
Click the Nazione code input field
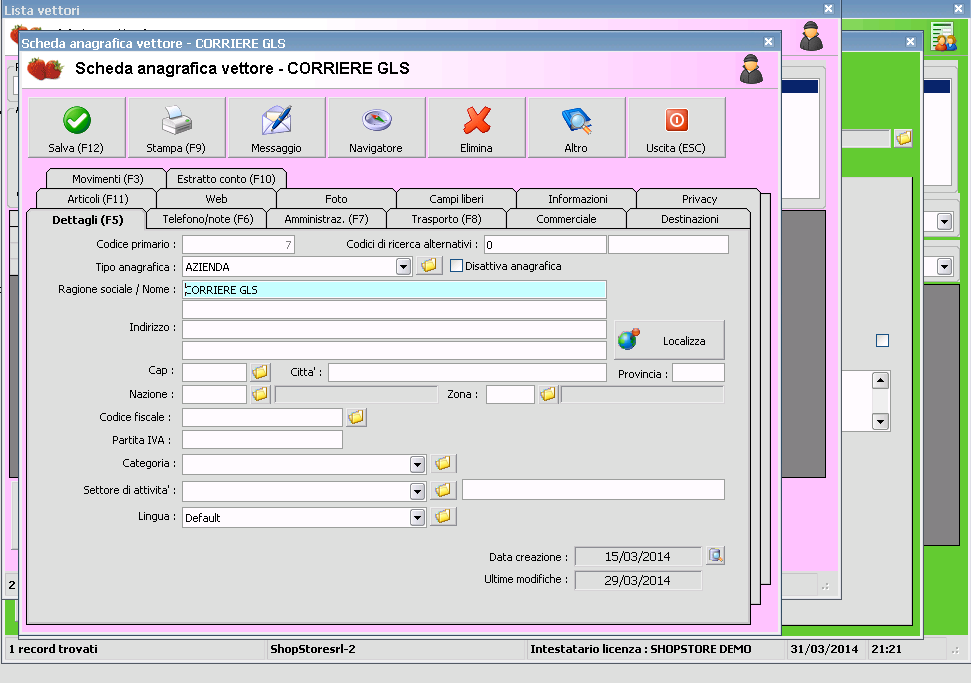point(214,394)
